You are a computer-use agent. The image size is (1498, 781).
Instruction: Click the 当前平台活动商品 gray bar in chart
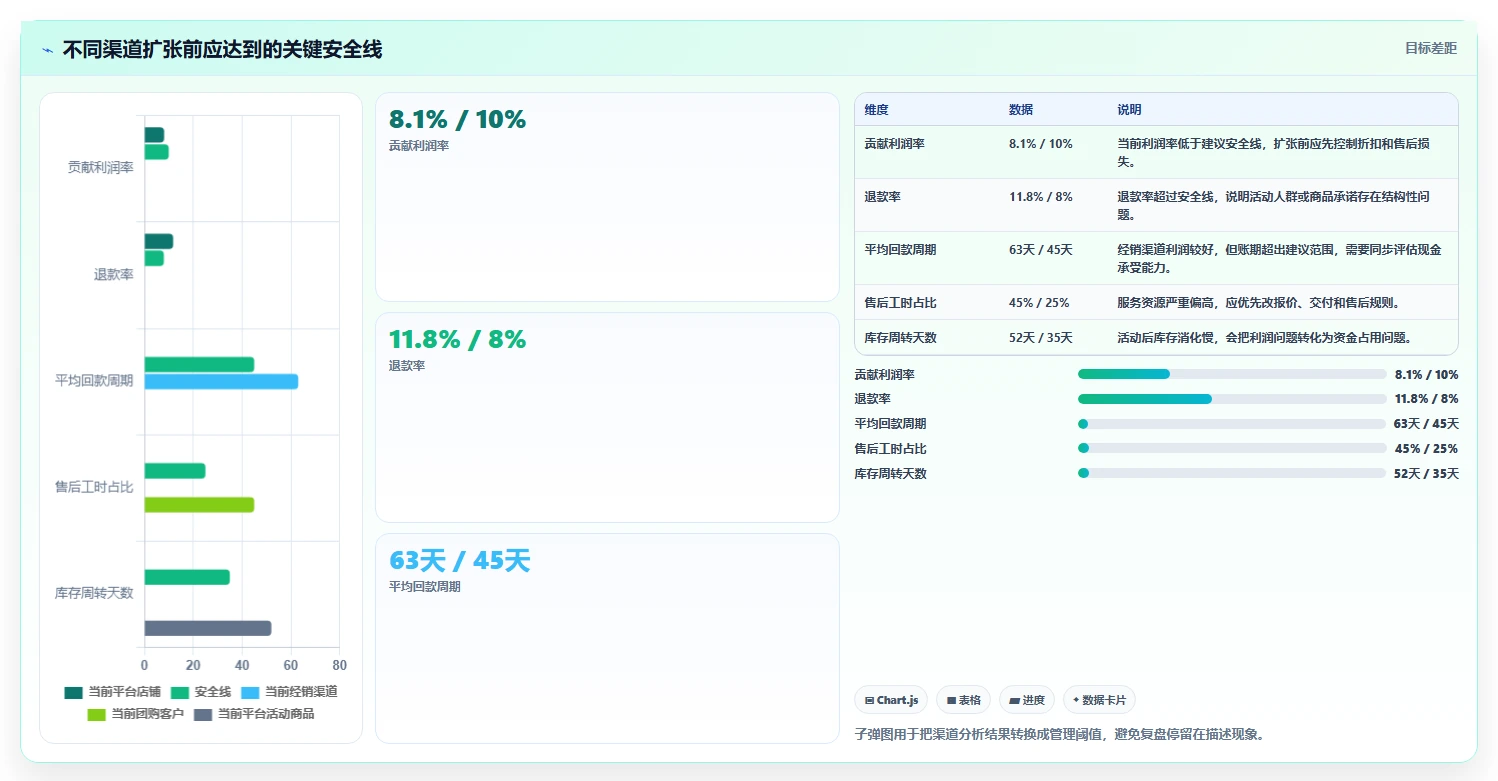[x=208, y=628]
